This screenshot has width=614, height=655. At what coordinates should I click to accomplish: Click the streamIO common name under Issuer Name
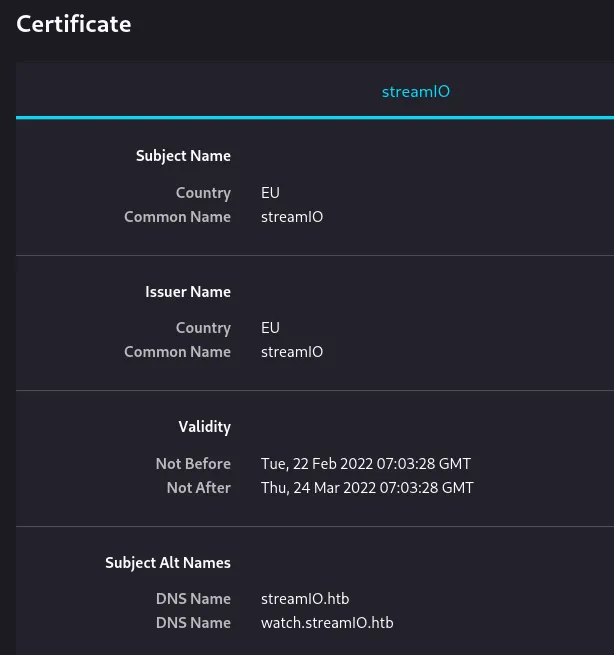(291, 352)
